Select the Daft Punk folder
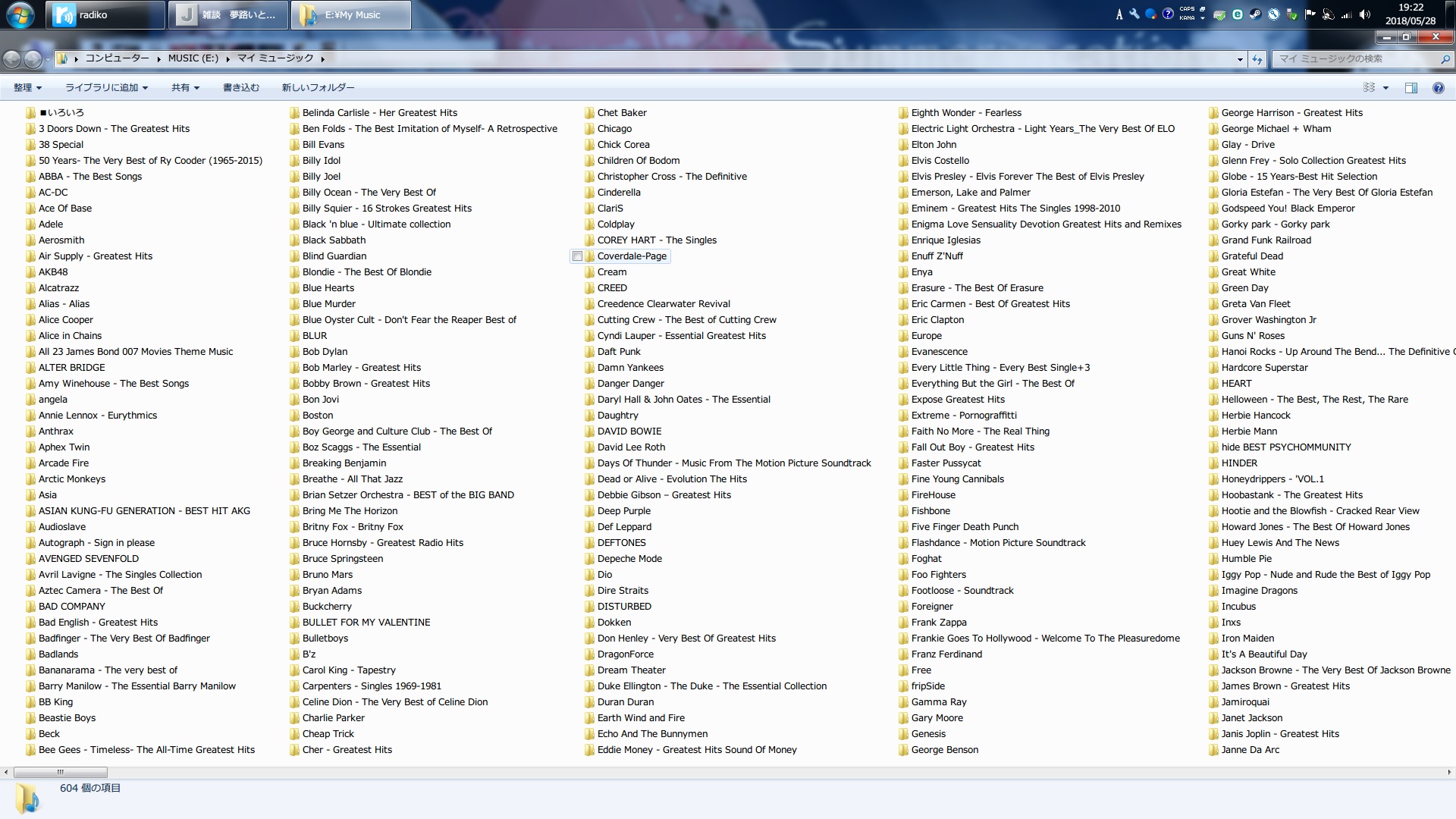Screen dimensions: 1456x819 tap(612, 352)
